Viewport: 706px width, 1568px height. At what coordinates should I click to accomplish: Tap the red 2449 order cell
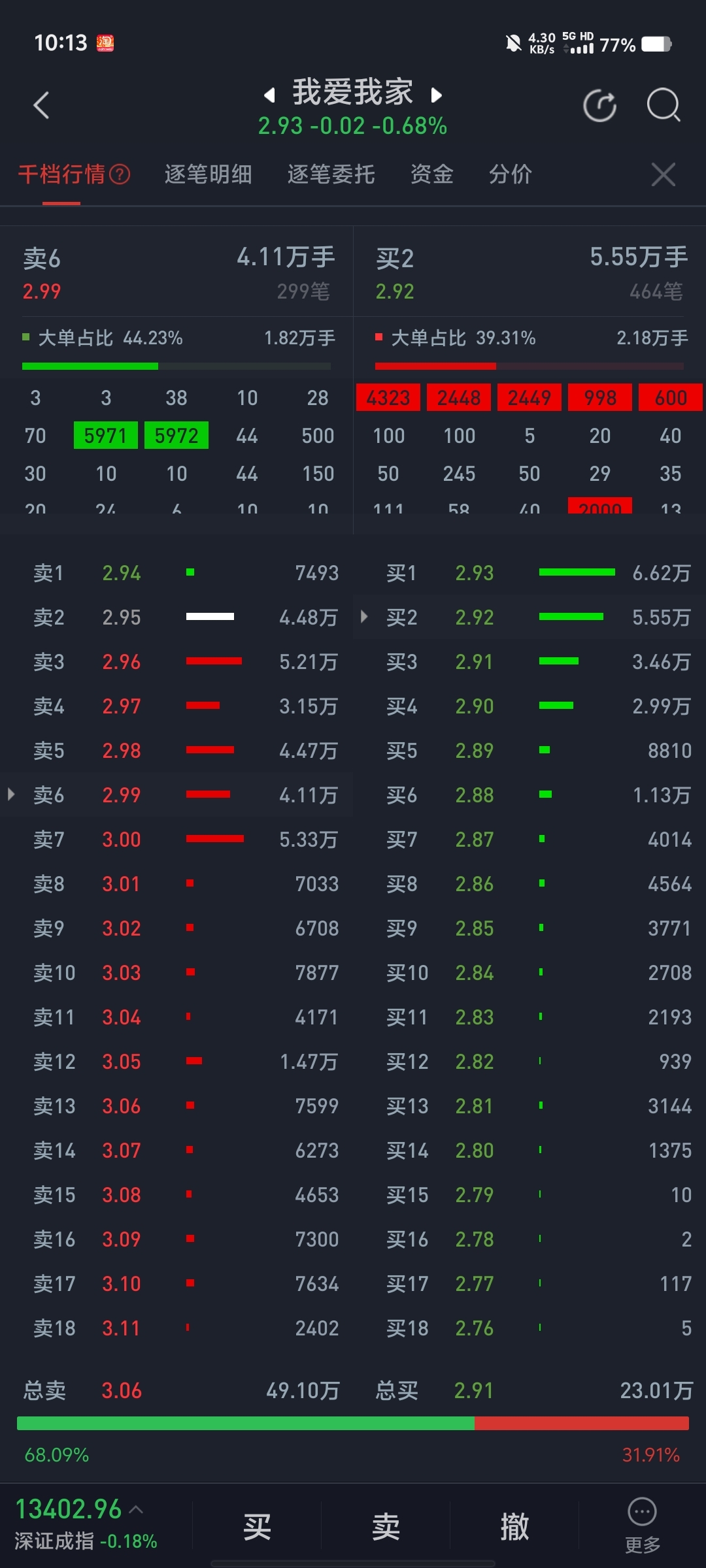tap(529, 397)
